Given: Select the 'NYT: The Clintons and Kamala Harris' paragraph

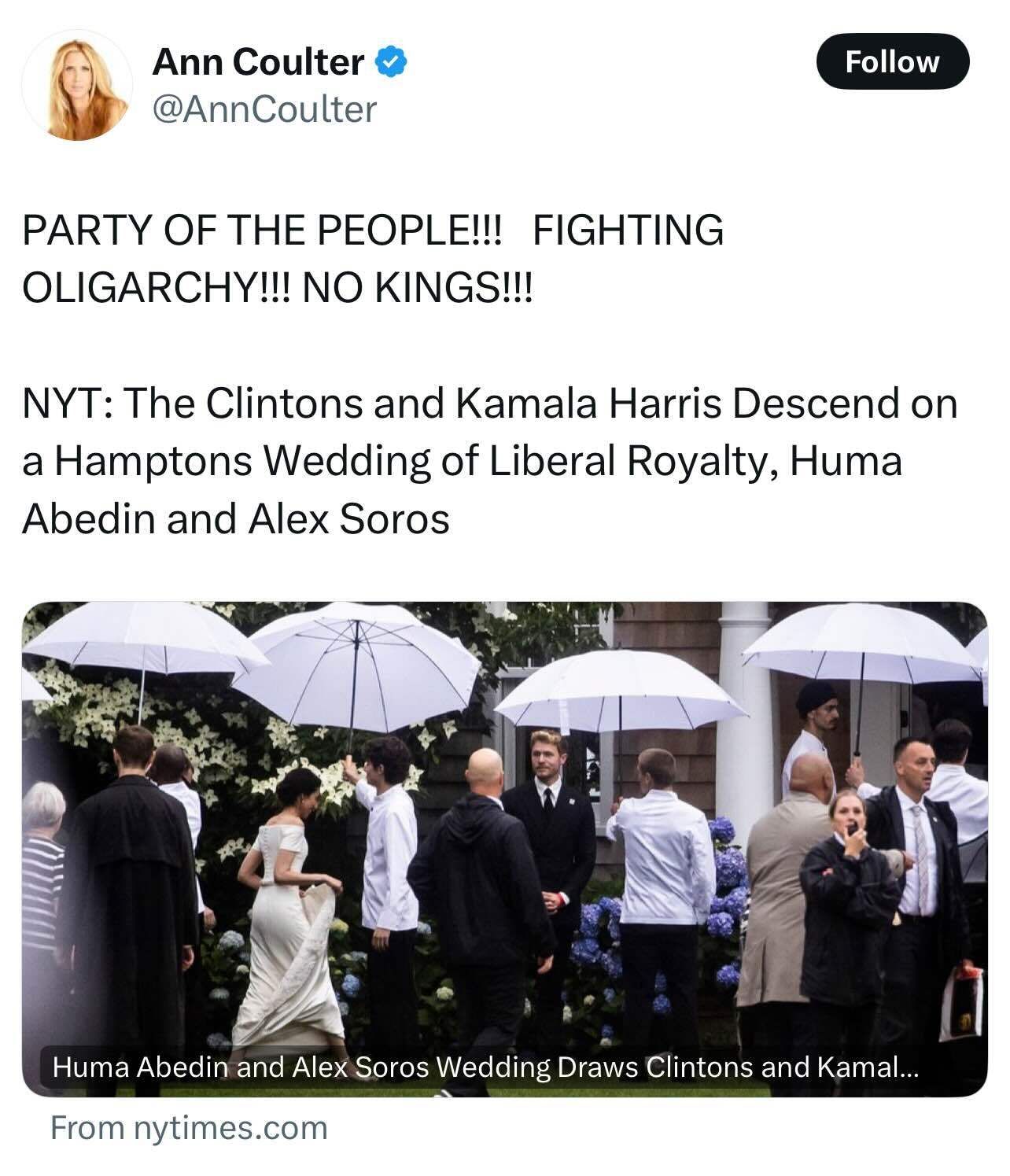Looking at the screenshot, I should (490, 461).
